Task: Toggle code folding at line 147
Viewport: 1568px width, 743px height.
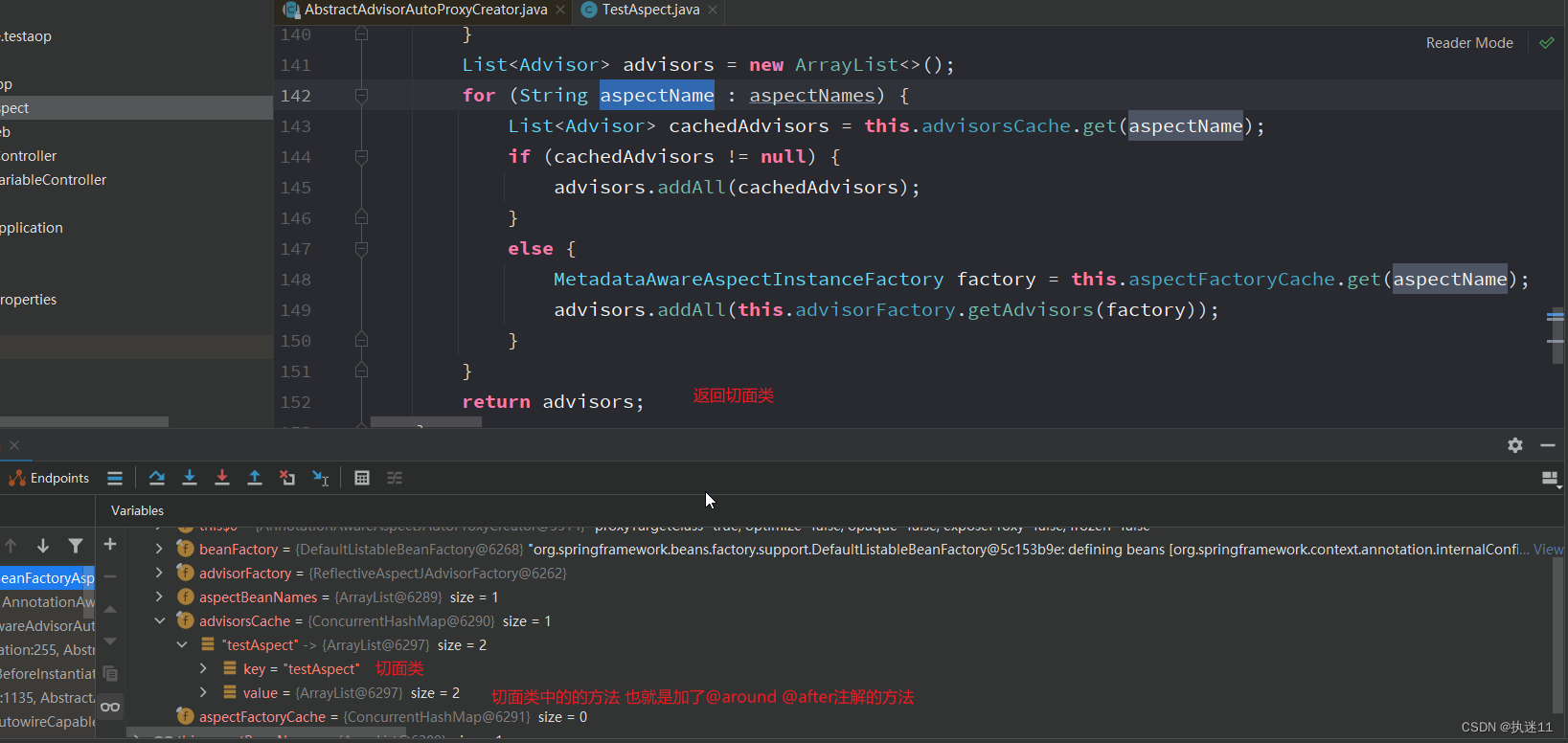Action: pos(361,249)
